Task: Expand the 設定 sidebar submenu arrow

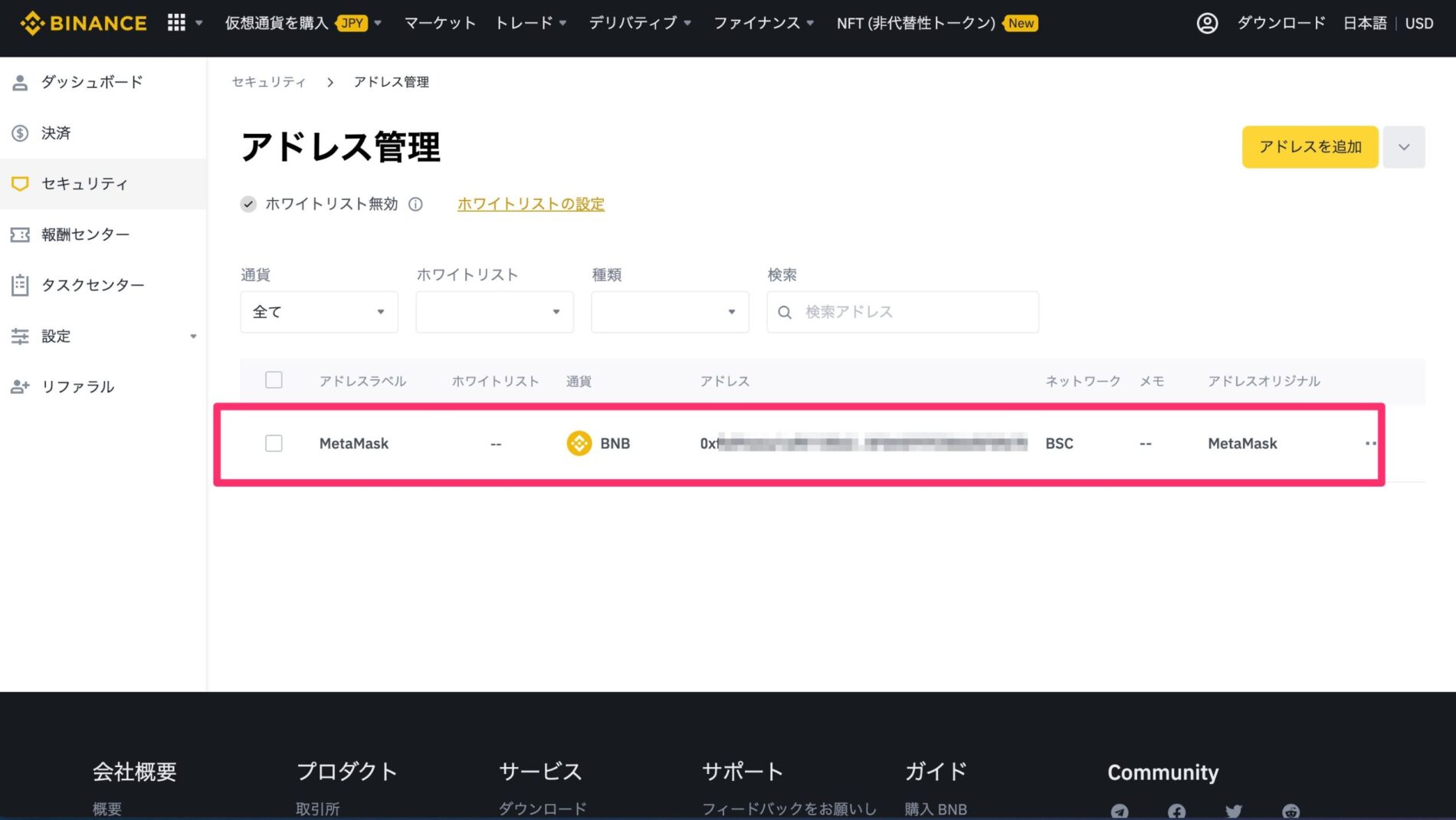Action: point(193,336)
